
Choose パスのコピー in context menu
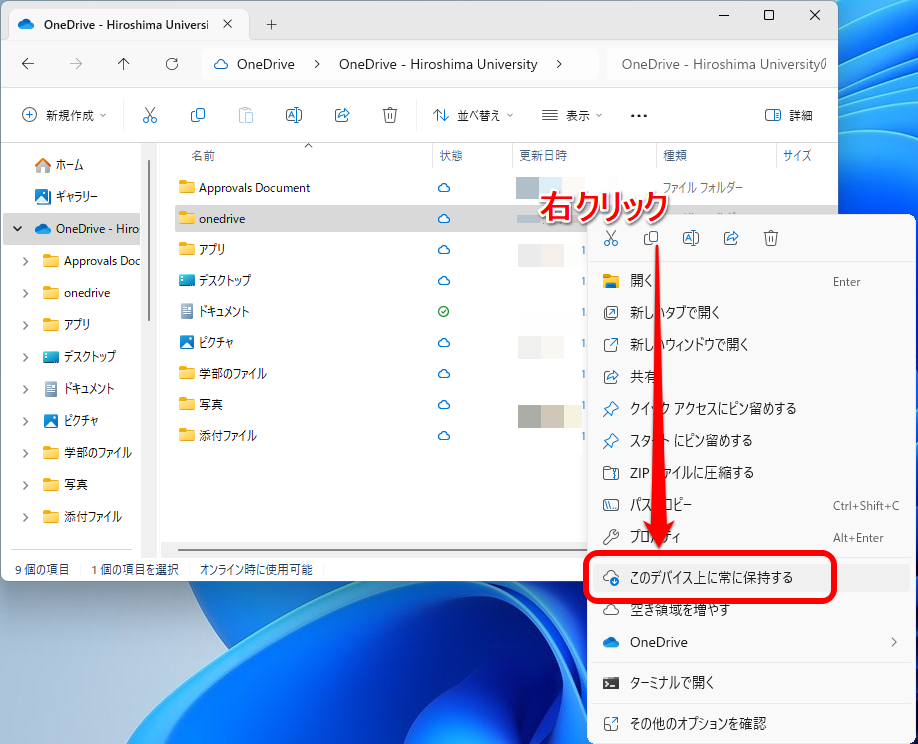(x=751, y=505)
